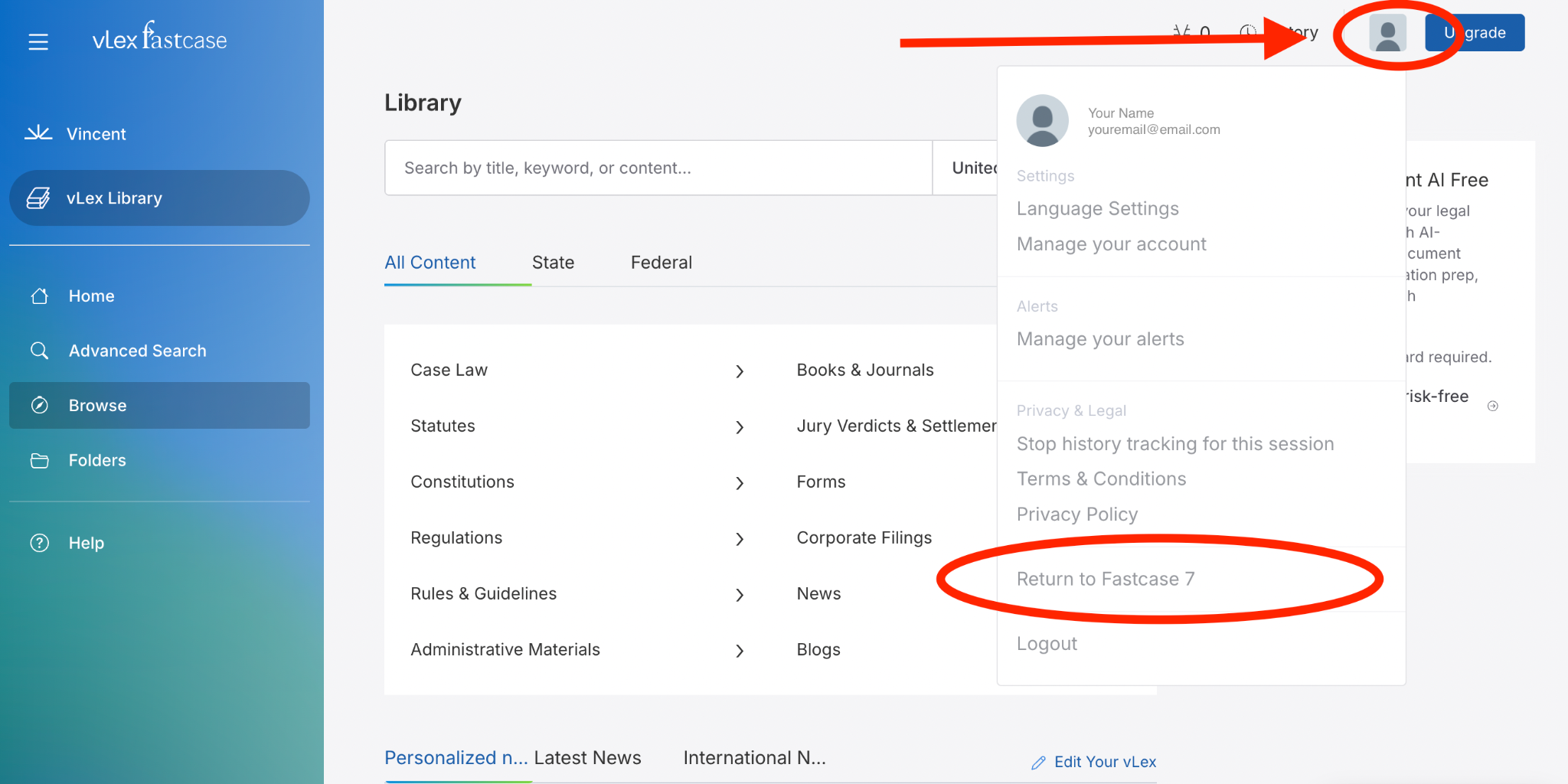Click the risk-free trial link
Image resolution: width=1568 pixels, height=784 pixels.
point(1438,397)
